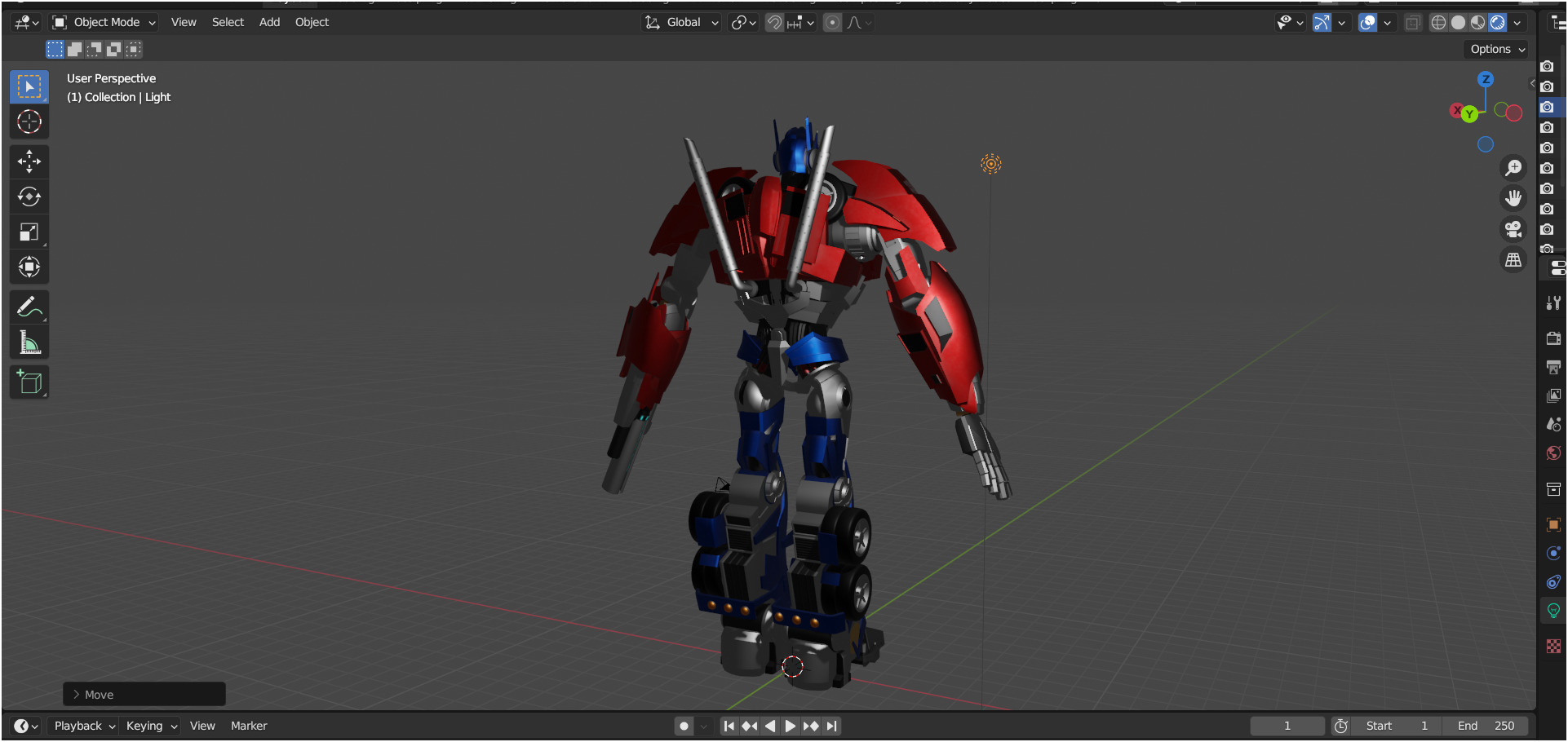Open the pivot point dropdown
The width and height of the screenshot is (1568, 742).
(x=744, y=23)
